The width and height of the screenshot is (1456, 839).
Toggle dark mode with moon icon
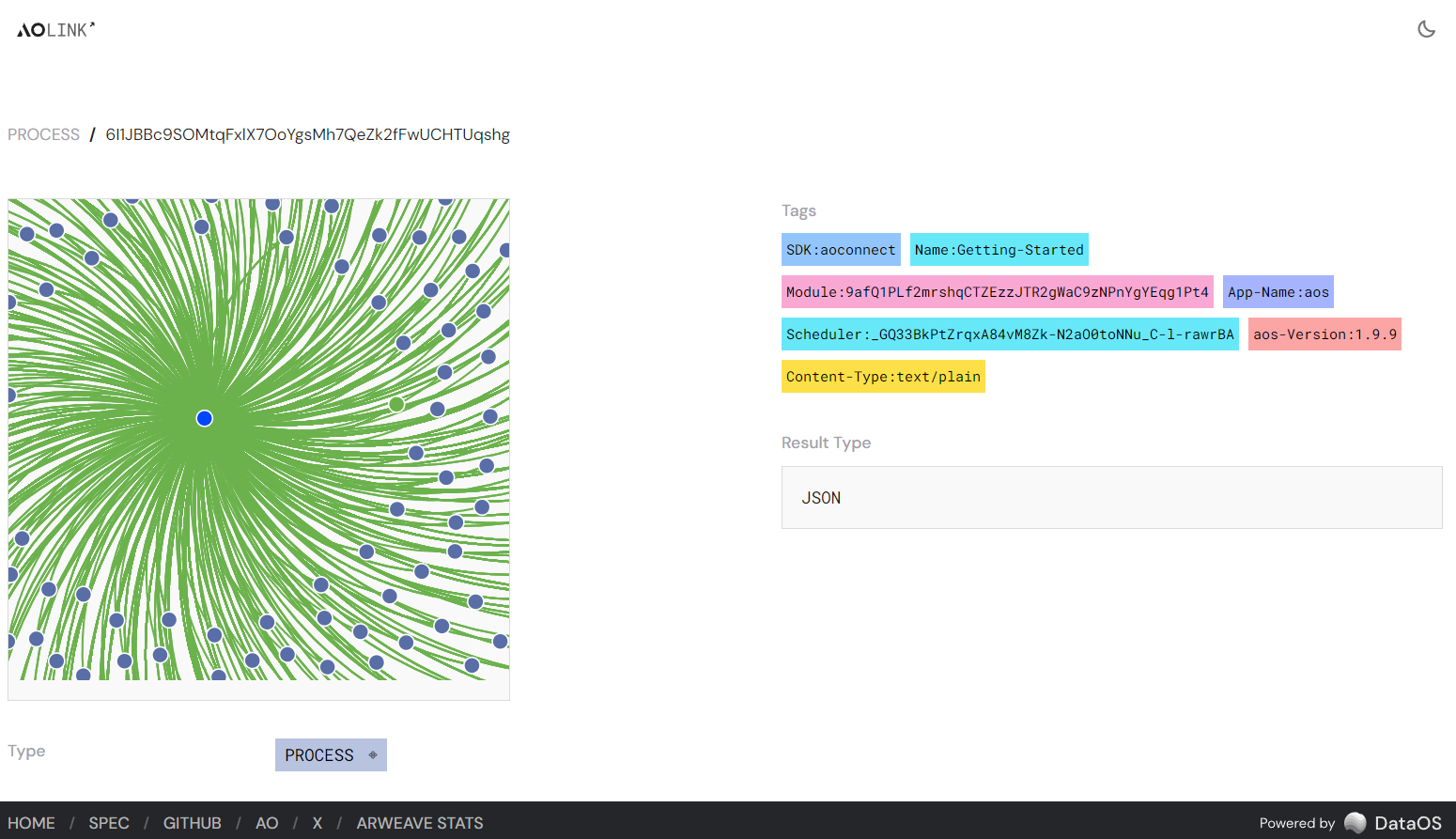pos(1426,29)
